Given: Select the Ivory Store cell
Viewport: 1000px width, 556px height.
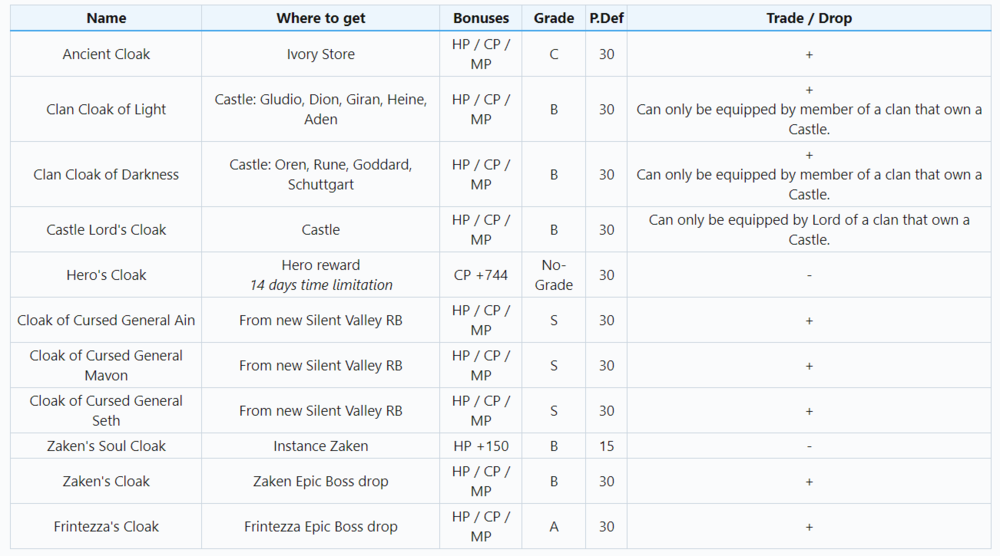Looking at the screenshot, I should coord(320,54).
